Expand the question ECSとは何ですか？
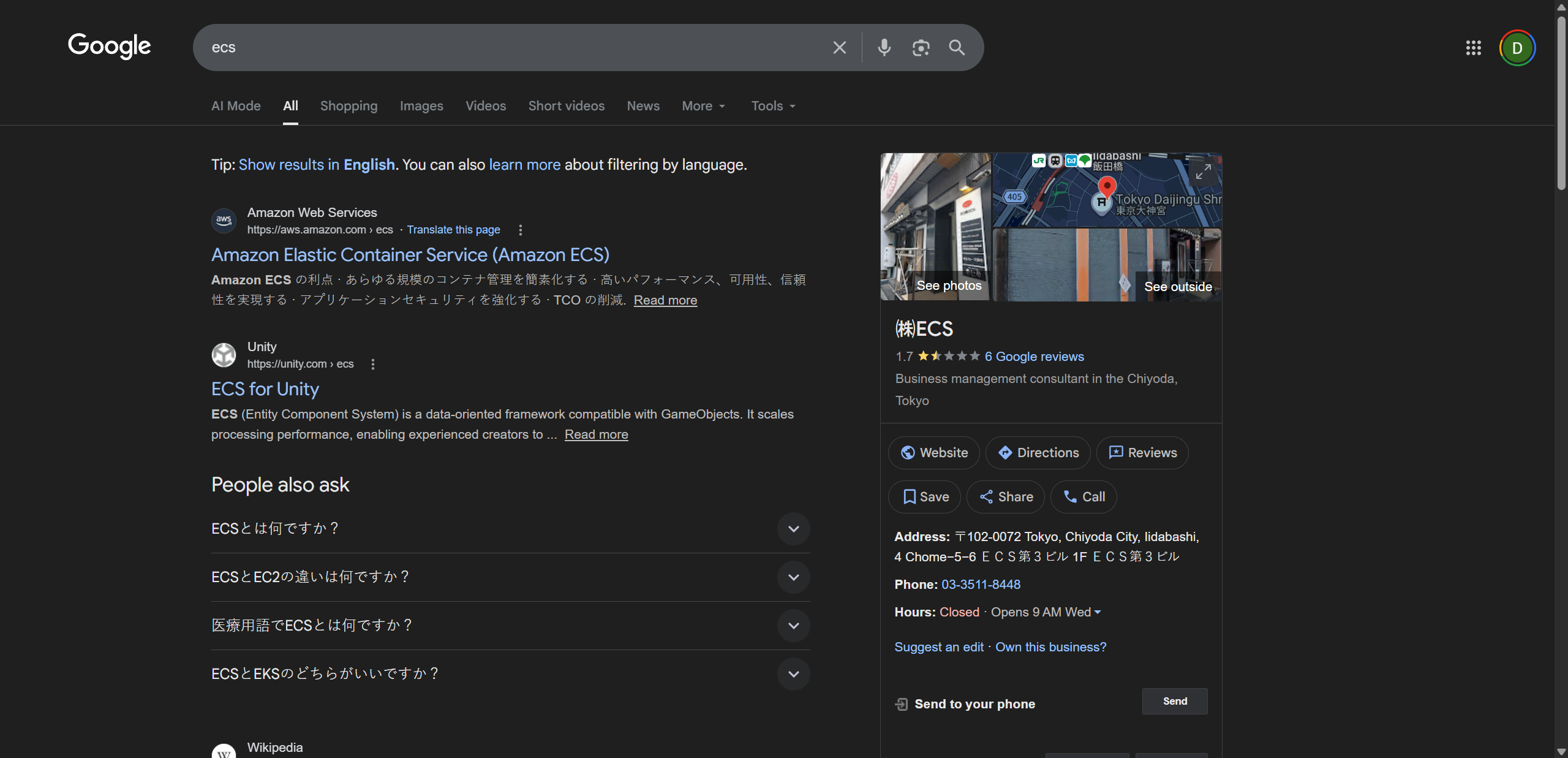The width and height of the screenshot is (1568, 758). click(793, 529)
